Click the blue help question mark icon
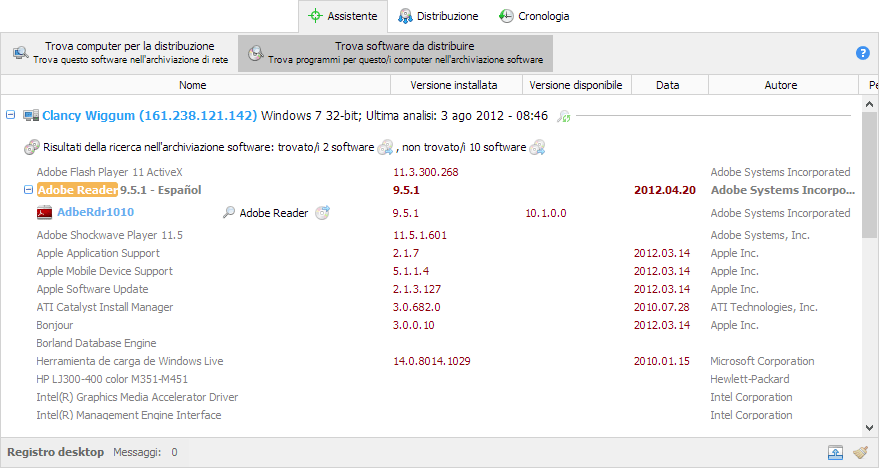Viewport: 879px width, 468px height. (x=863, y=53)
